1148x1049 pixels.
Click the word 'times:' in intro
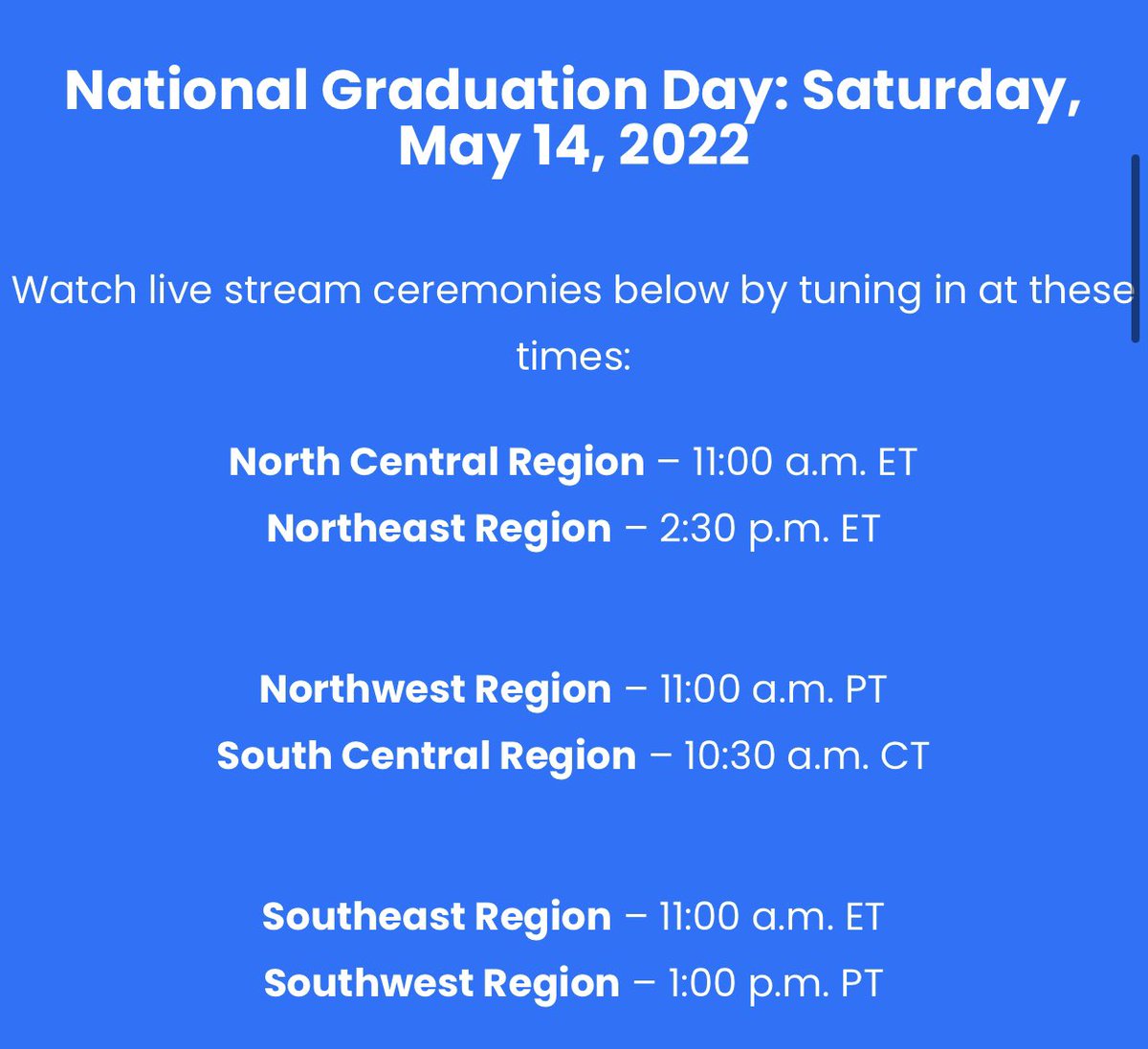(574, 357)
